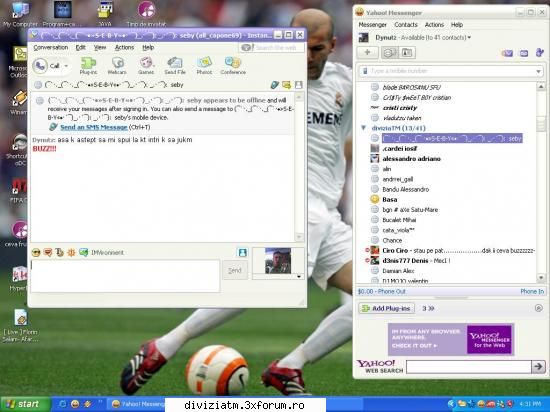Open the Dynutz availability status dropdown
Image resolution: width=550 pixels, height=412 pixels.
(469, 38)
